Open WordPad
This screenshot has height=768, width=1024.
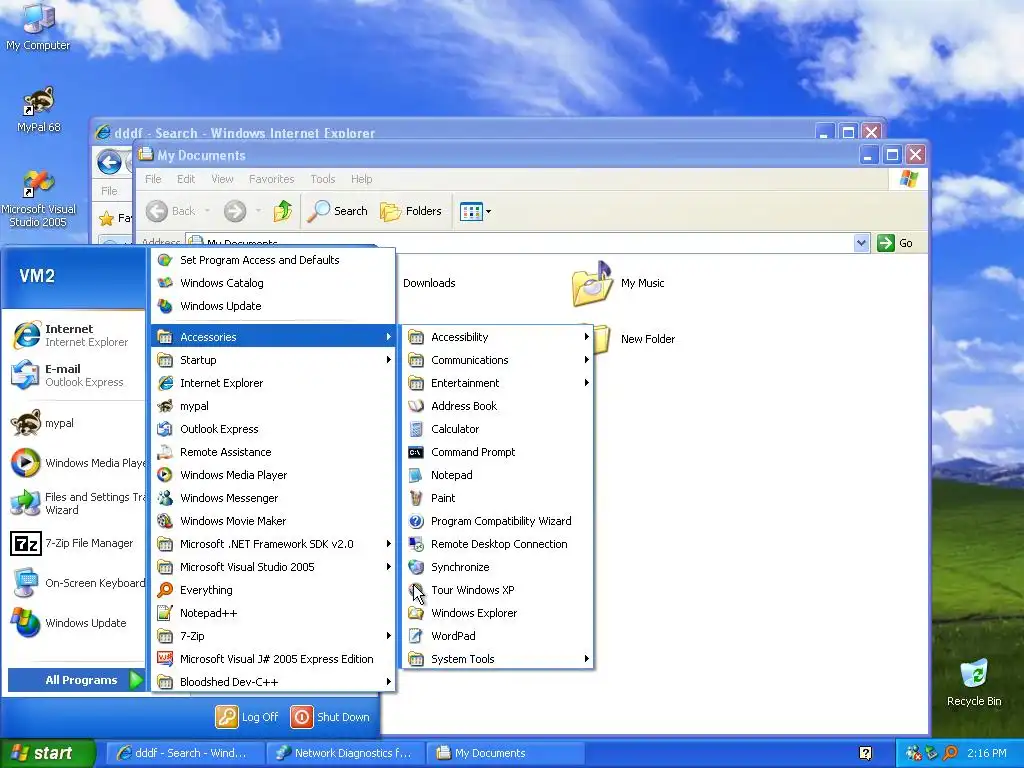point(497,636)
